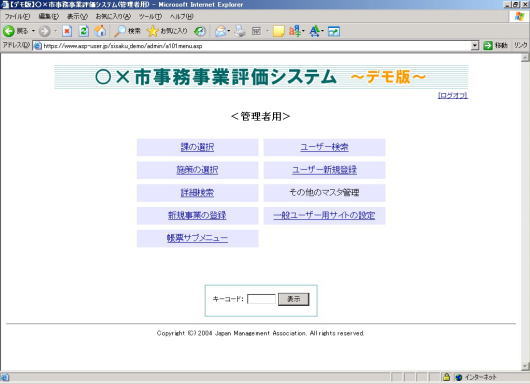Open 編集(E) menu
The height and width of the screenshot is (384, 530).
(49, 16)
